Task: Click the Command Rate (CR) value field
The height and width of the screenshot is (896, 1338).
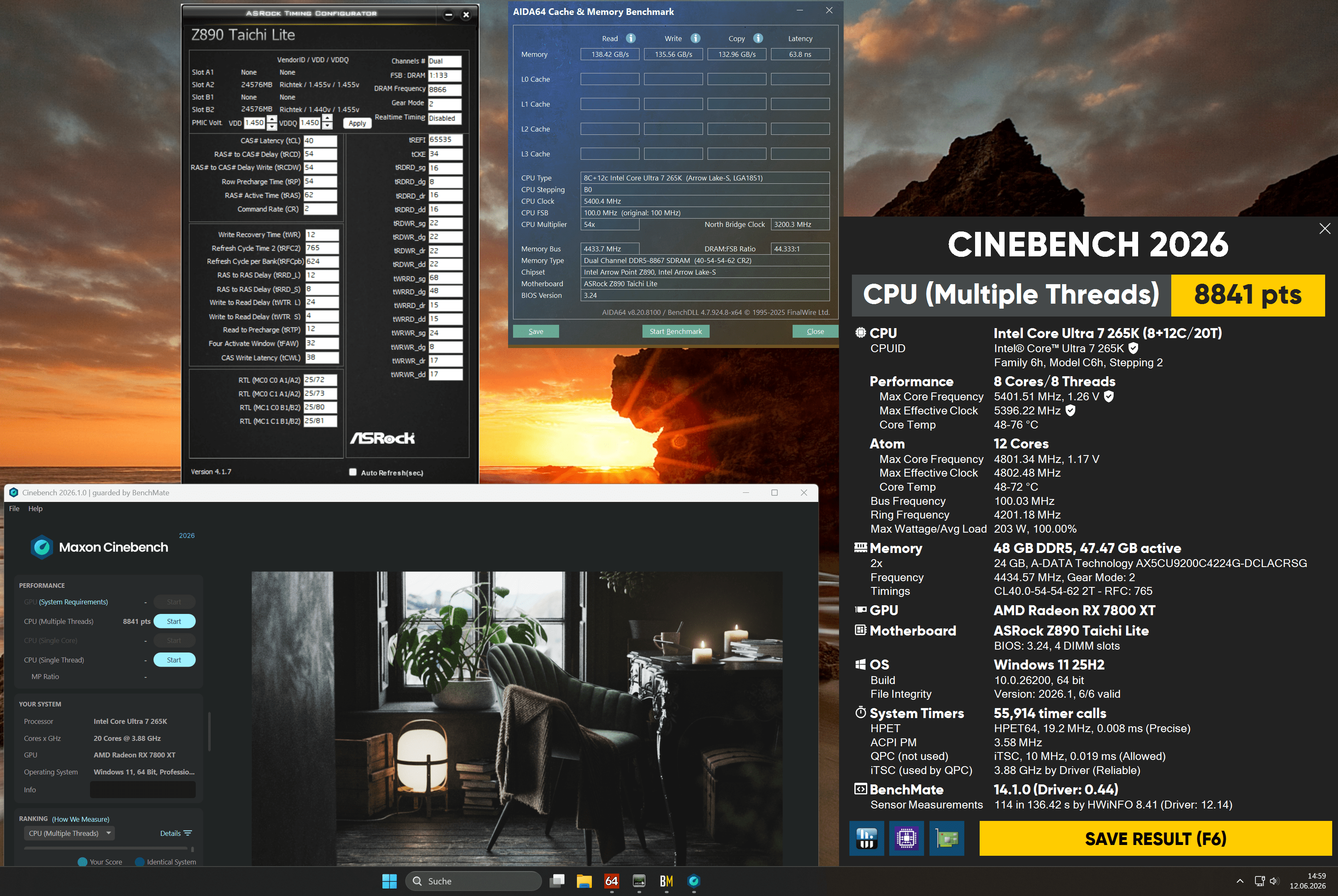Action: tap(320, 209)
